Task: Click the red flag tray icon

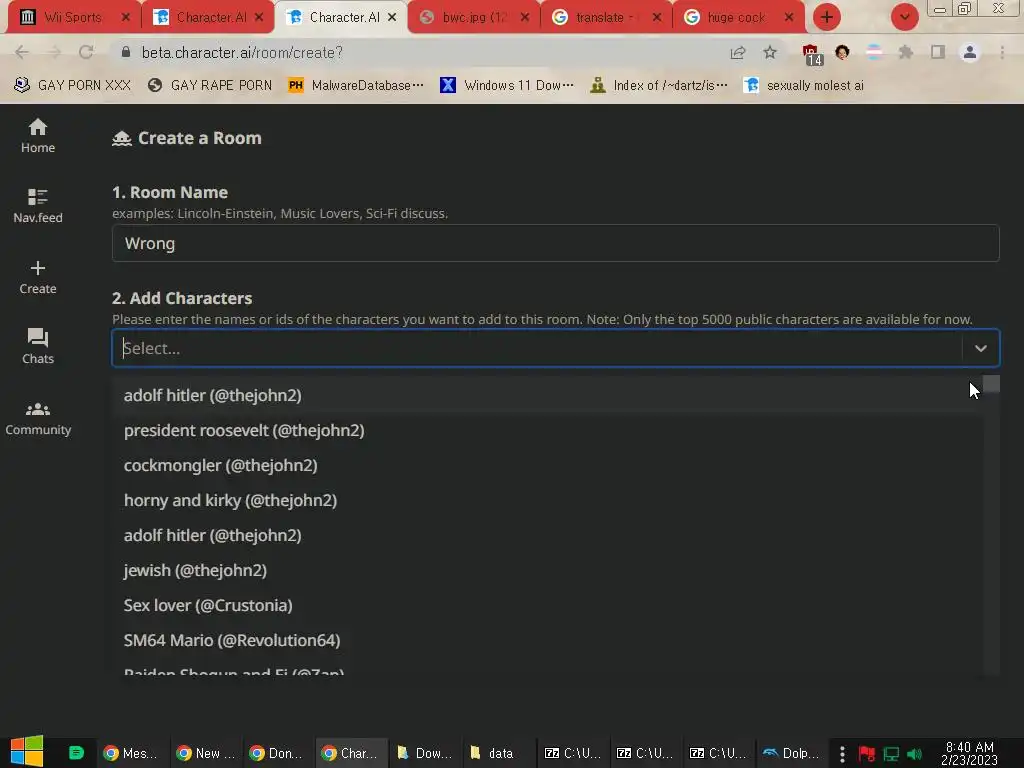Action: [x=867, y=754]
